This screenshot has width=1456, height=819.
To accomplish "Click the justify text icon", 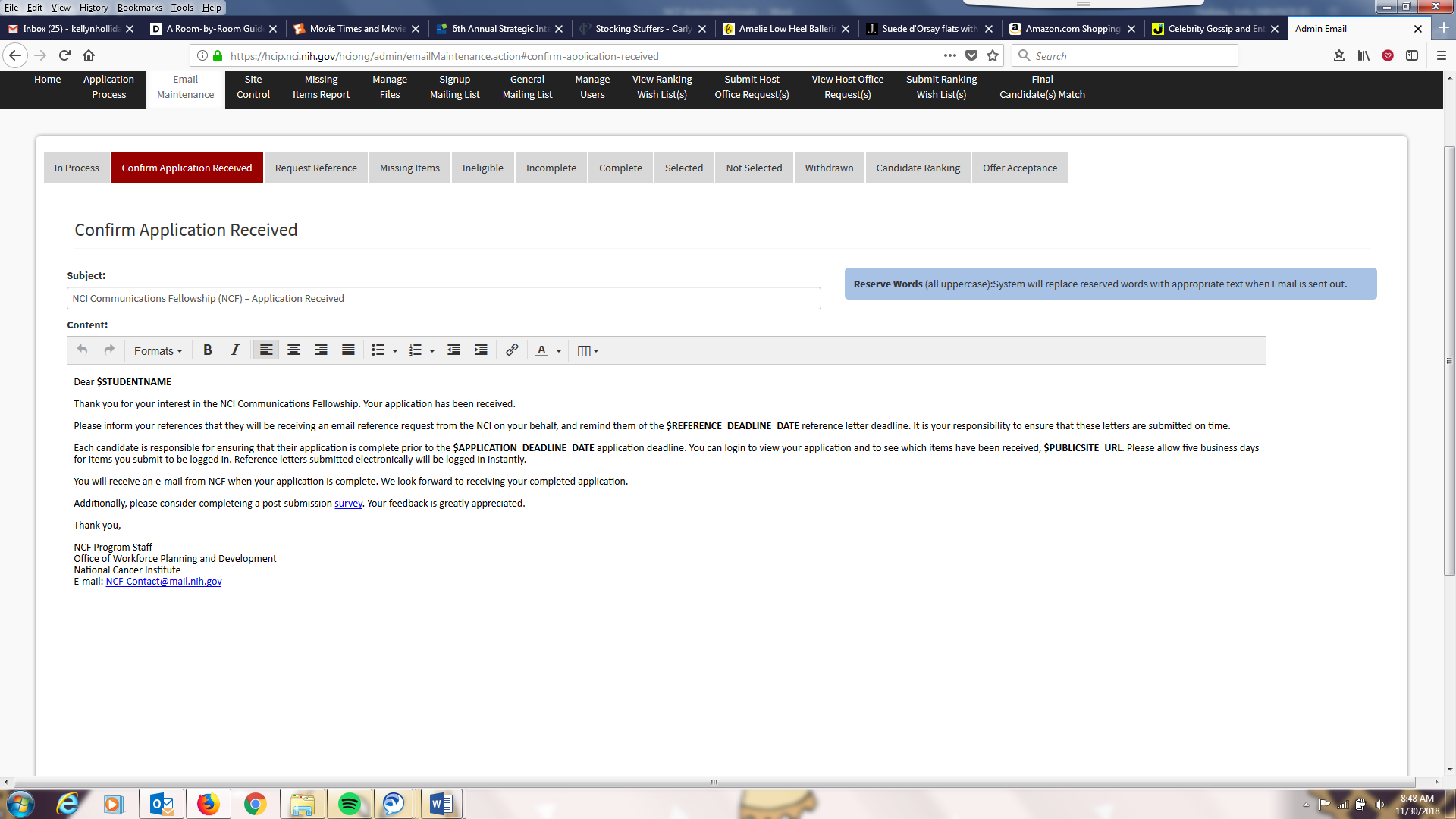I will [348, 350].
